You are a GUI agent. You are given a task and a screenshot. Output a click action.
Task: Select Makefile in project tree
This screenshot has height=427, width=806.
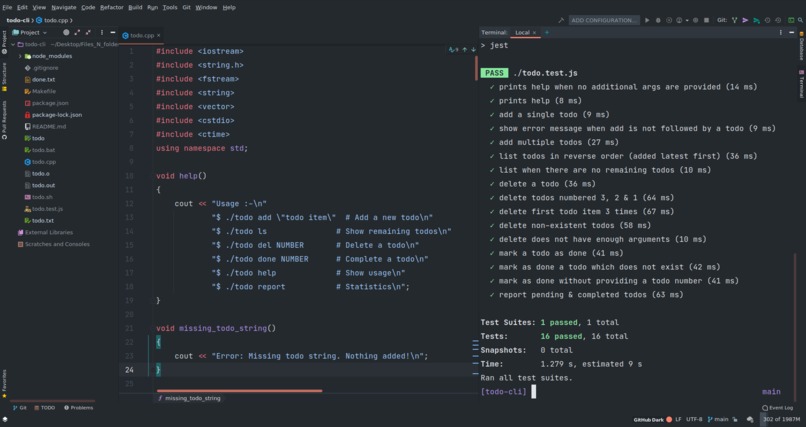click(x=40, y=91)
